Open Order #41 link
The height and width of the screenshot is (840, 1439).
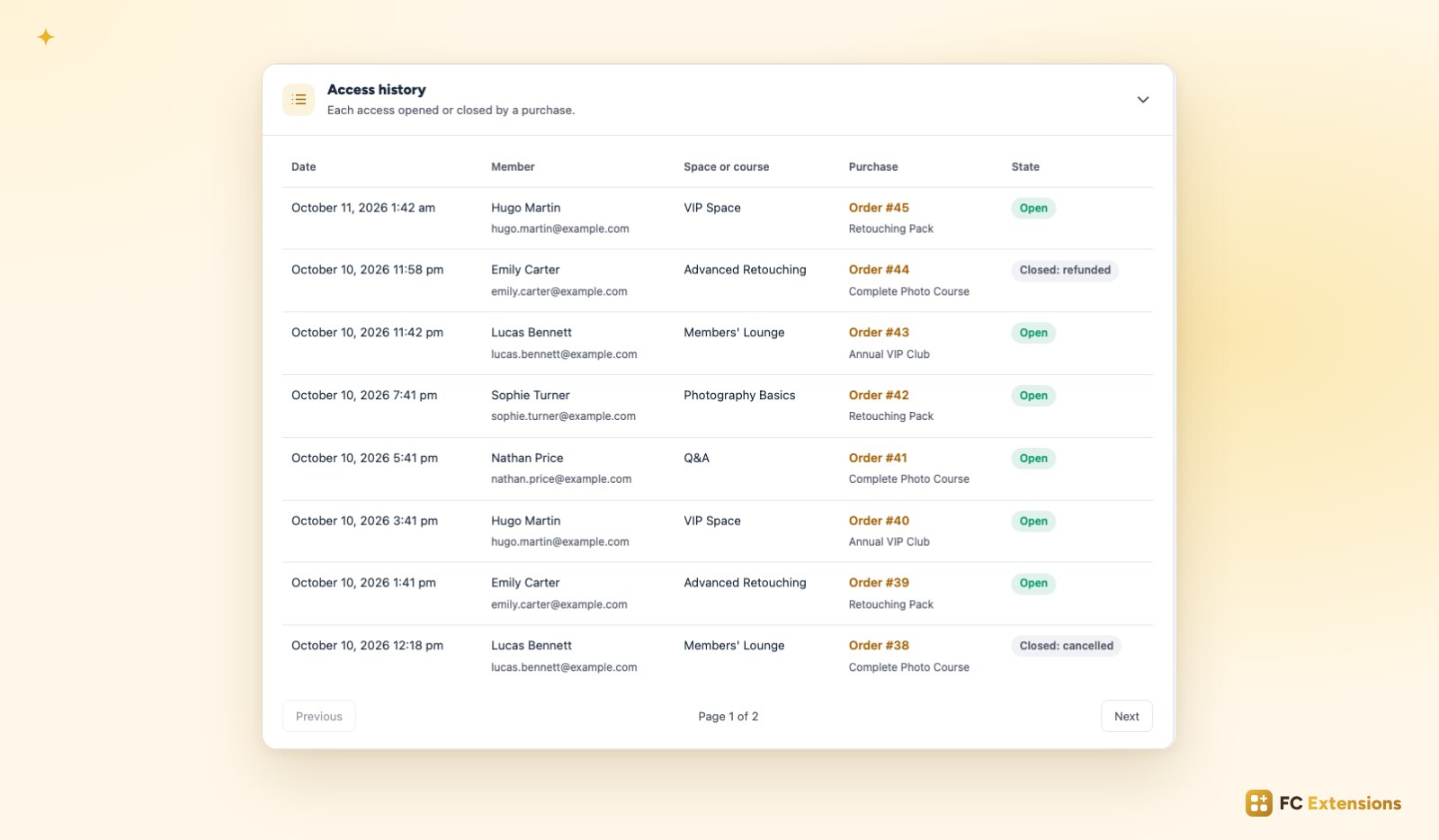click(x=878, y=458)
